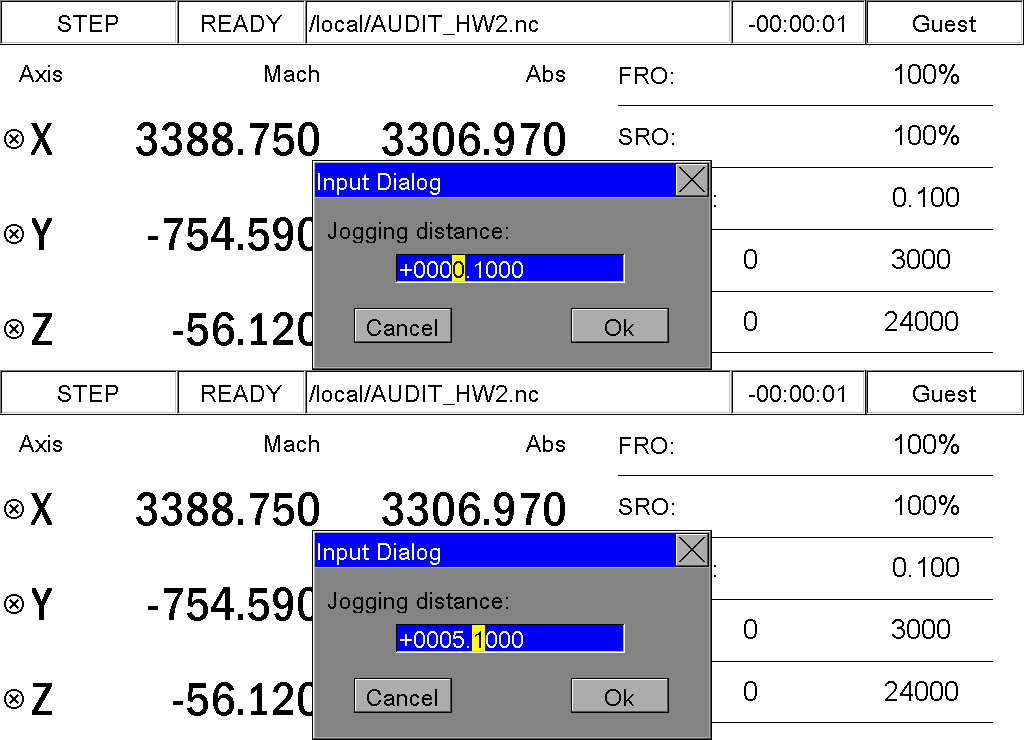Click X machine position 3388.750 in lower screen
This screenshot has width=1024, height=740.
pyautogui.click(x=227, y=509)
